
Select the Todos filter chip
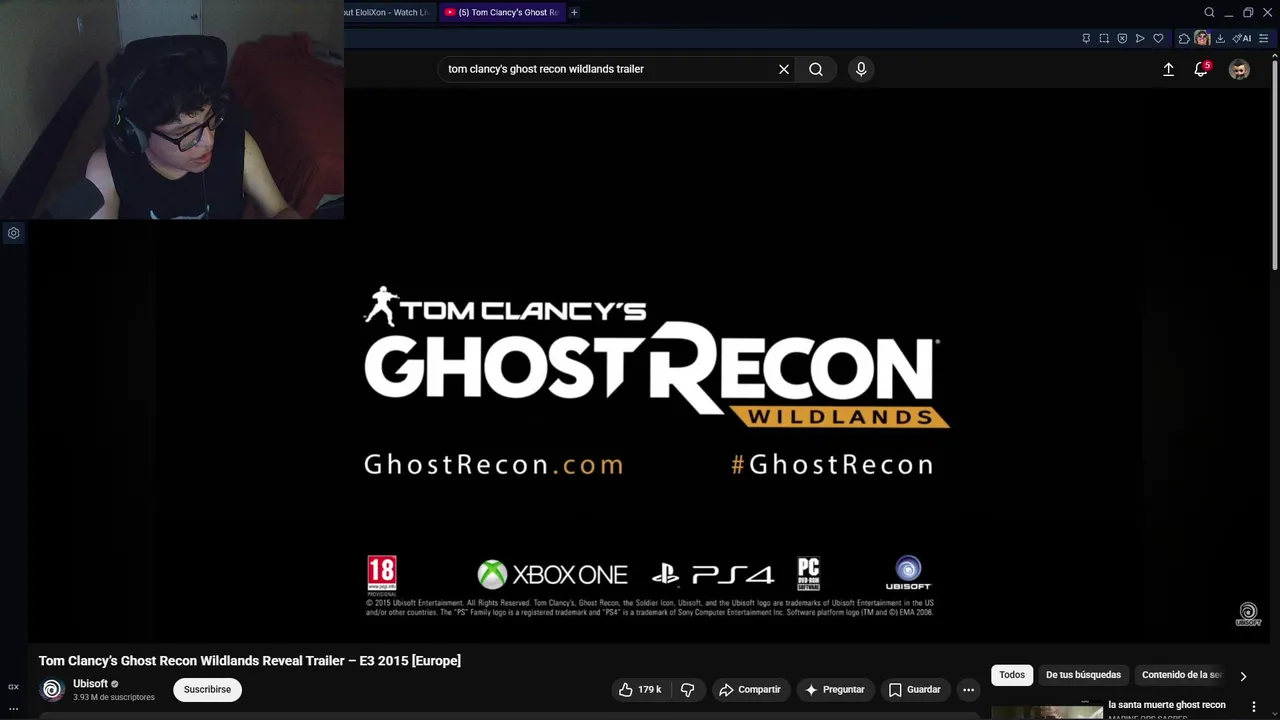coord(1012,675)
